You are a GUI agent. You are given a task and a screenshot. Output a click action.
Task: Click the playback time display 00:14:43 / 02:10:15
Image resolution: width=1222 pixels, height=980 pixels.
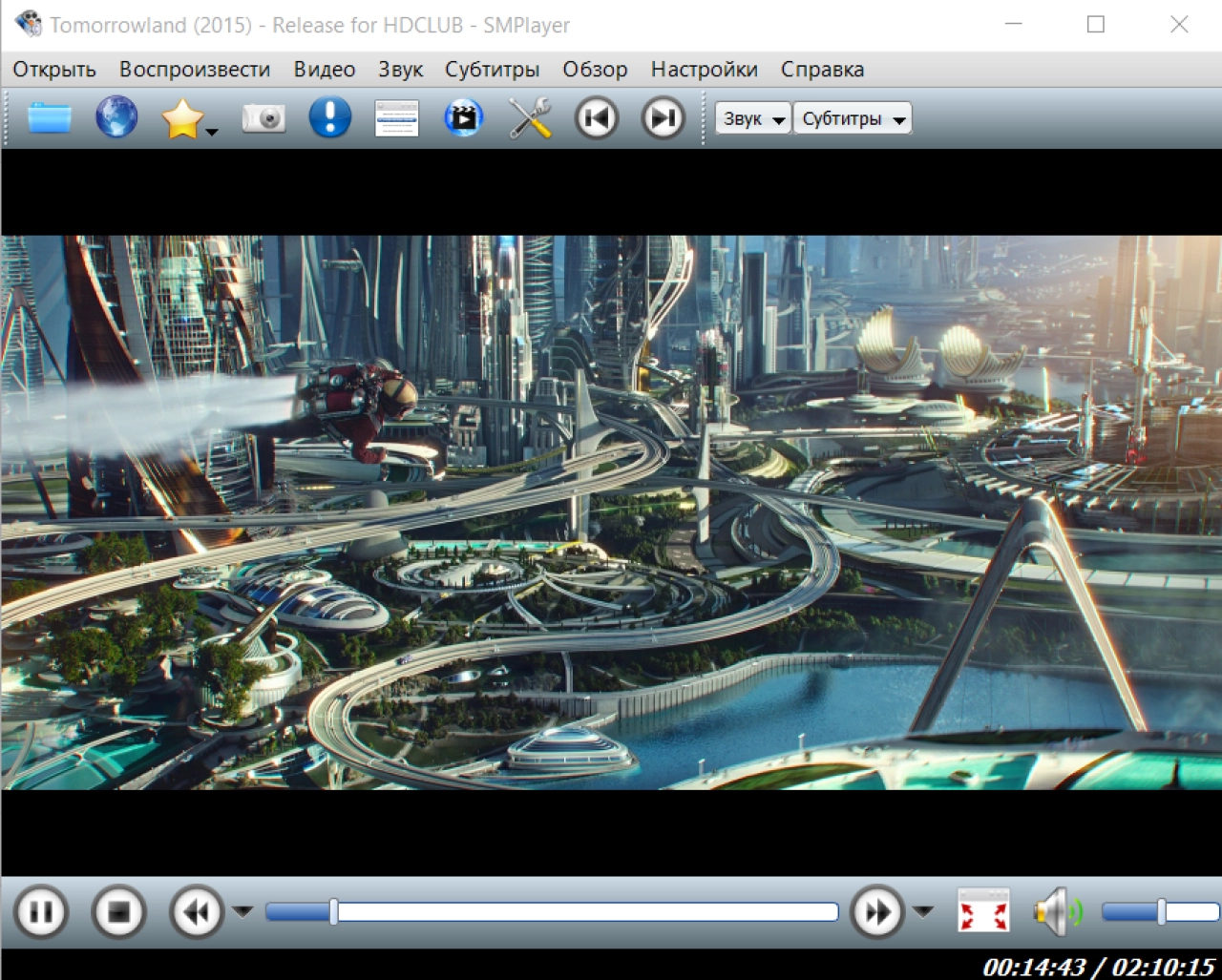click(x=1098, y=967)
